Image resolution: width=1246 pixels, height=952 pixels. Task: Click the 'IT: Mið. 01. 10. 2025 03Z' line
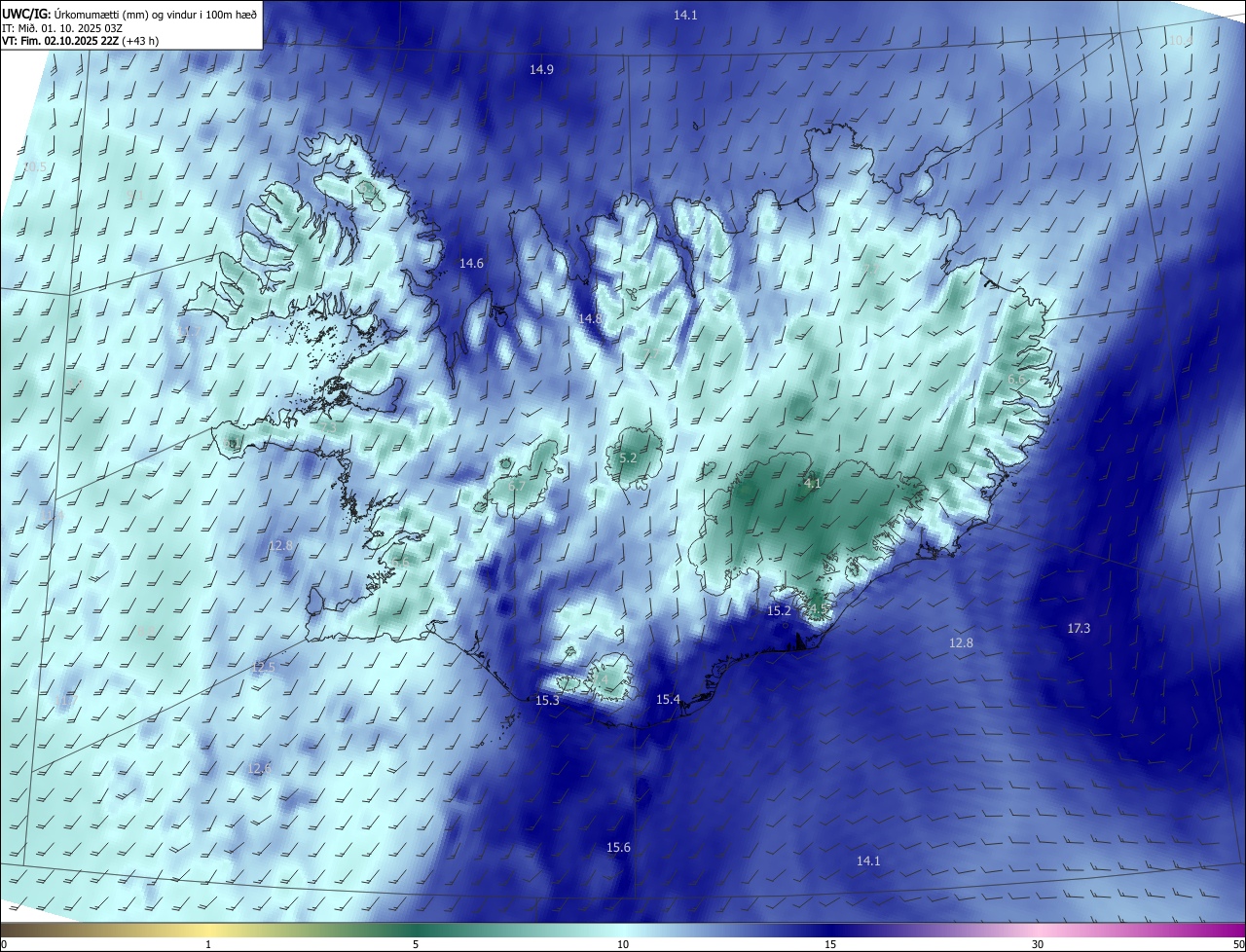tap(63, 28)
